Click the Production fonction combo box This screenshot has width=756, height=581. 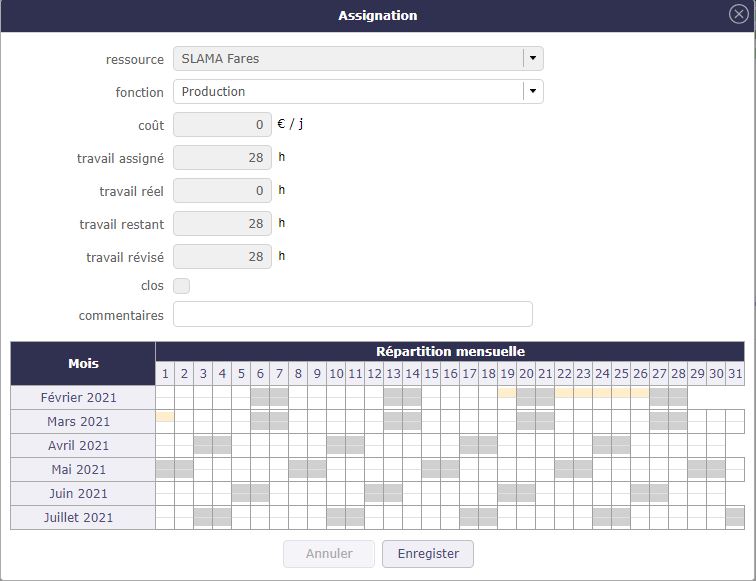tap(348, 92)
